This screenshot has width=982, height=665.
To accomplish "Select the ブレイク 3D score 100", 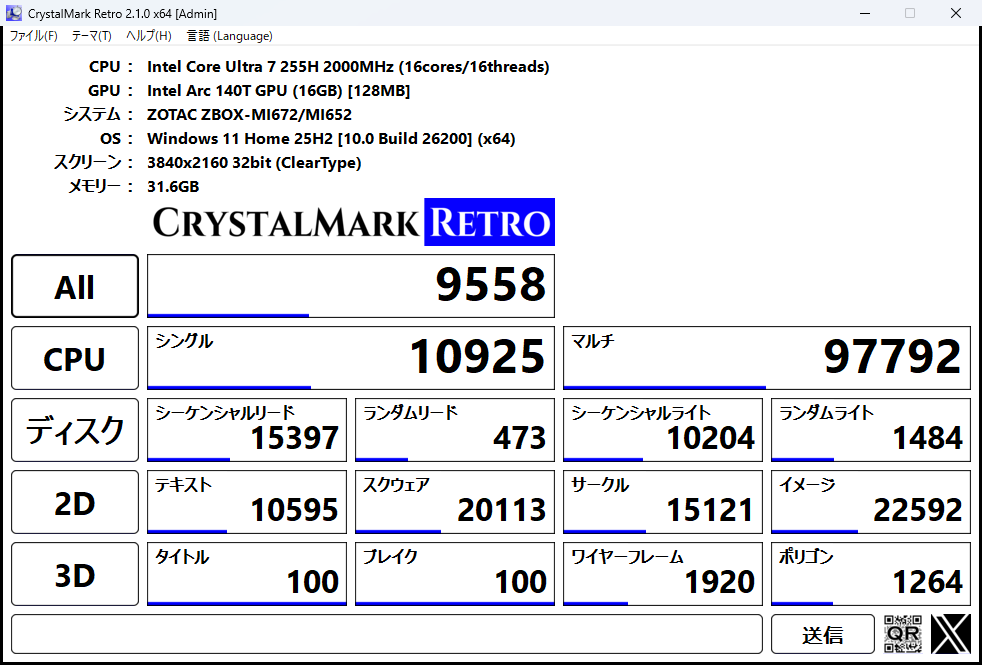I will click(455, 574).
